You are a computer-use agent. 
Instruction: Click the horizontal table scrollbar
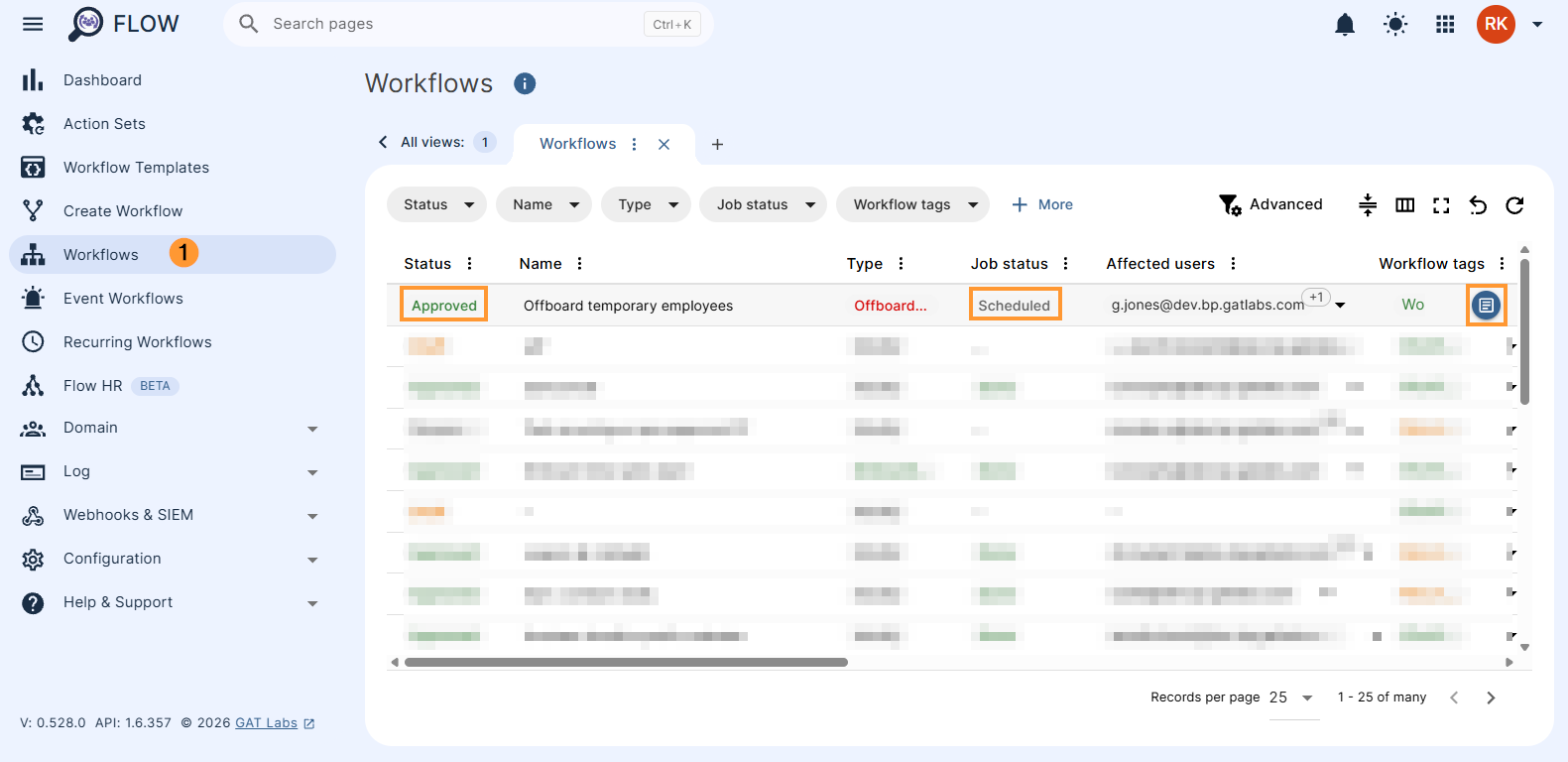pos(626,662)
